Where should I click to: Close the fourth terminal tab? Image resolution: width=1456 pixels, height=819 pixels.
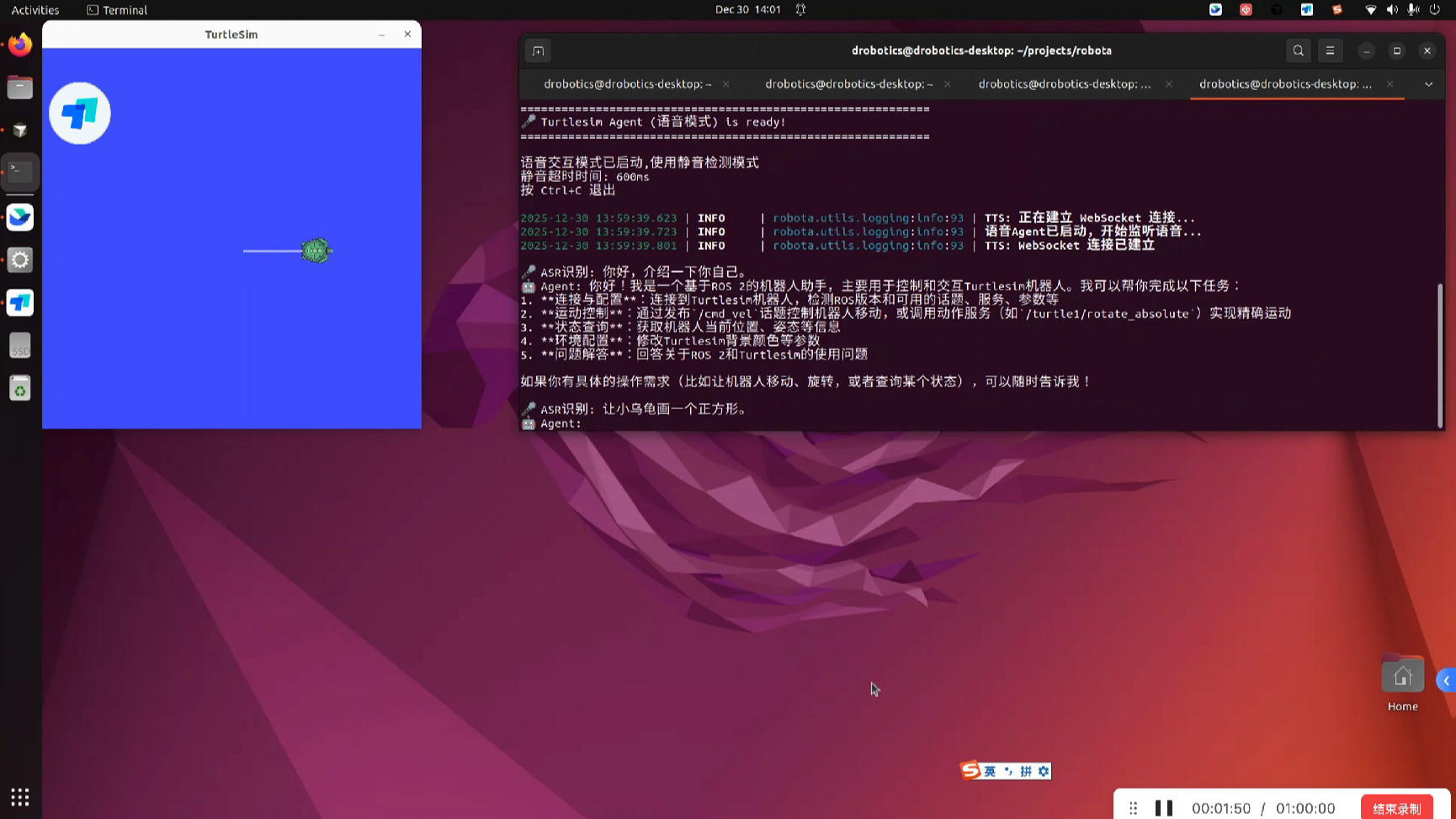(1390, 84)
